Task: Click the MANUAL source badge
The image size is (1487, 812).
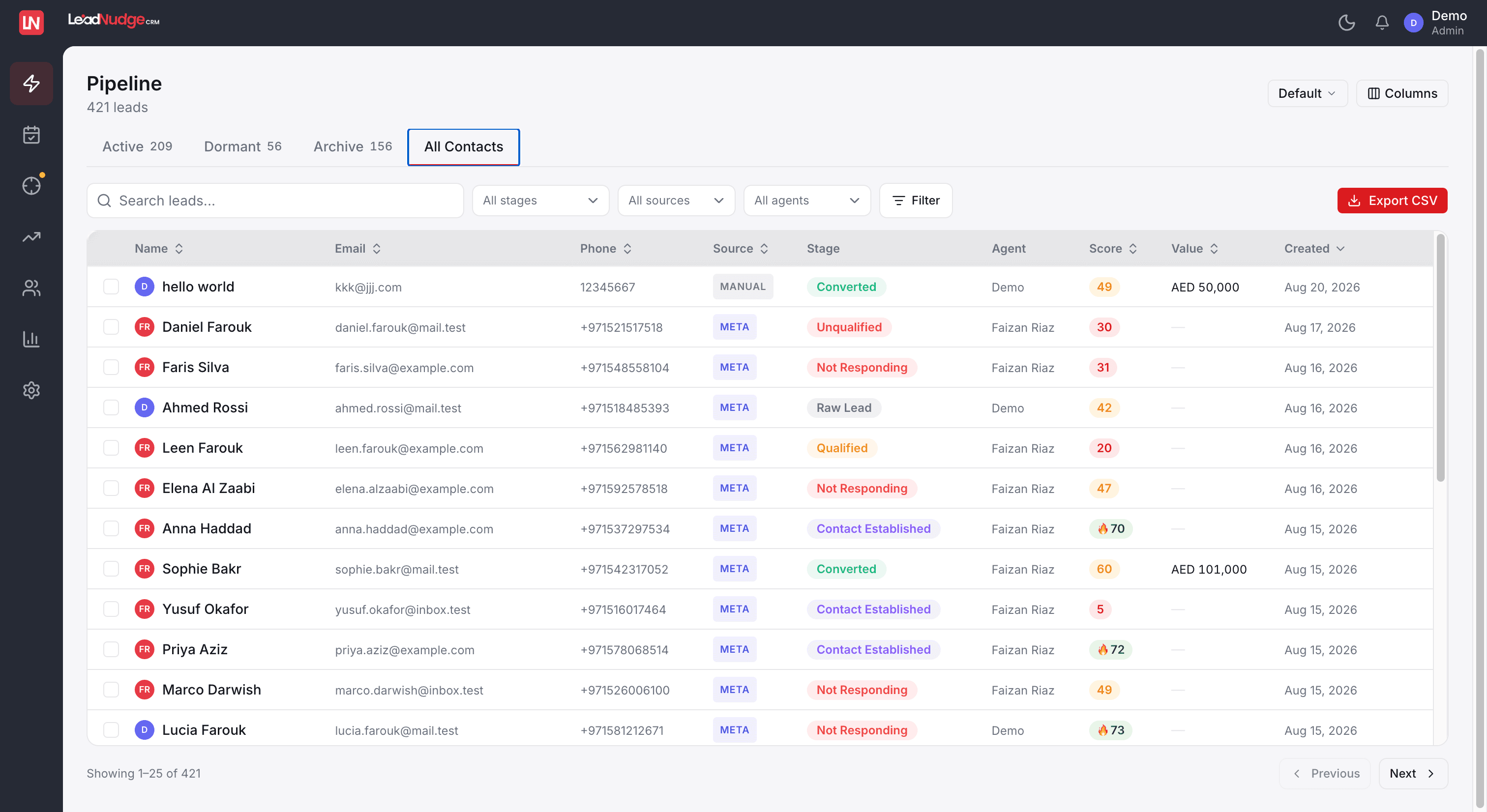Action: tap(743, 287)
